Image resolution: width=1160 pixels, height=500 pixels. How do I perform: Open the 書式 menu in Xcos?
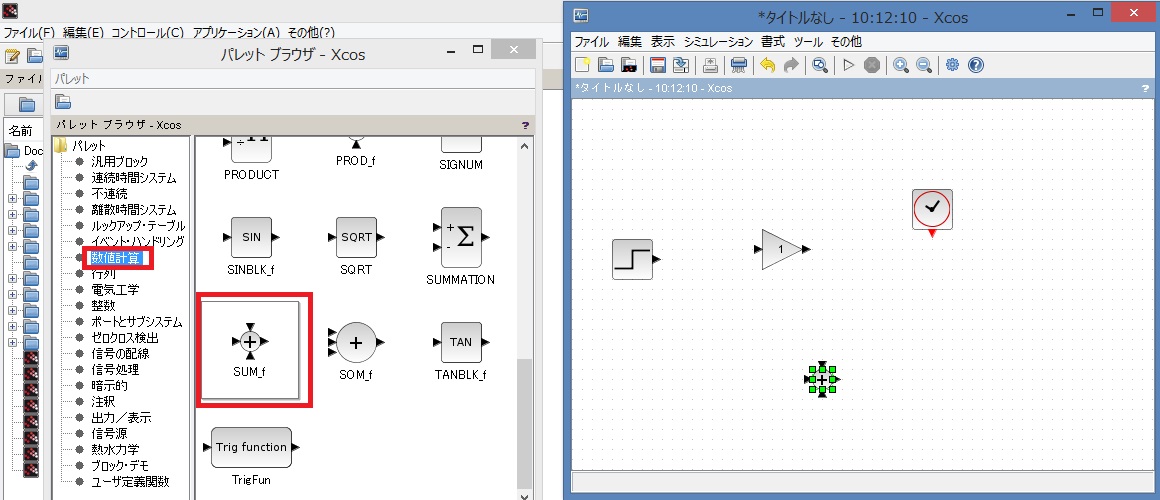(772, 41)
